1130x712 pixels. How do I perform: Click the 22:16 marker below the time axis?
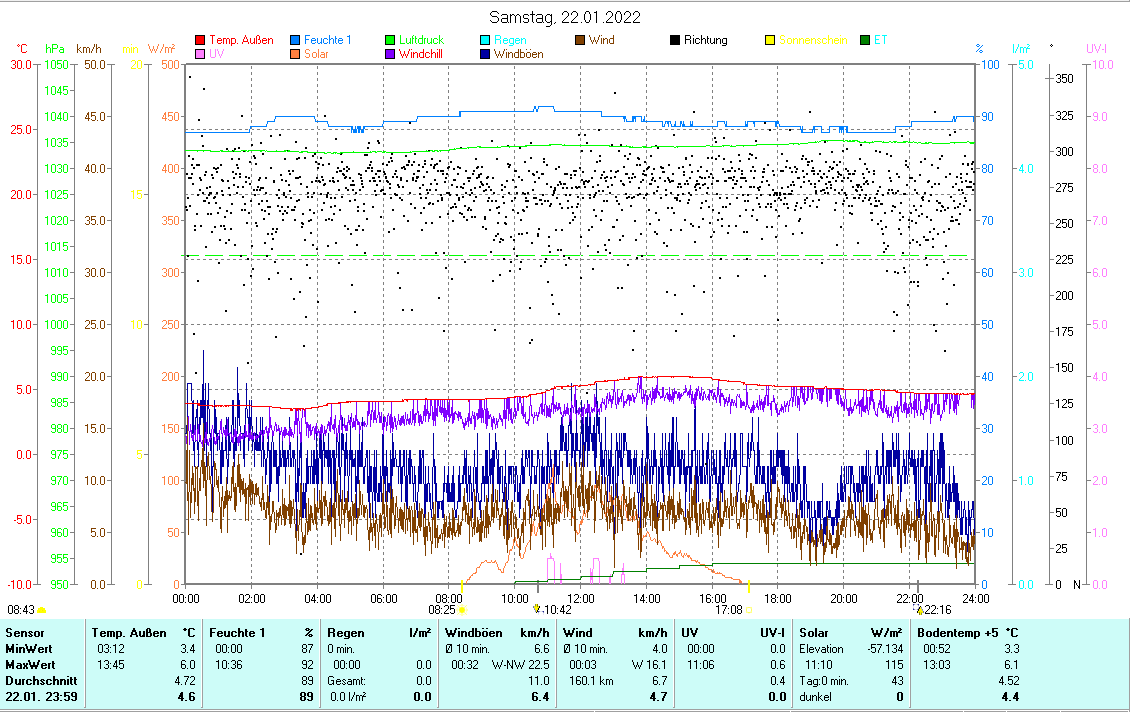click(x=920, y=609)
